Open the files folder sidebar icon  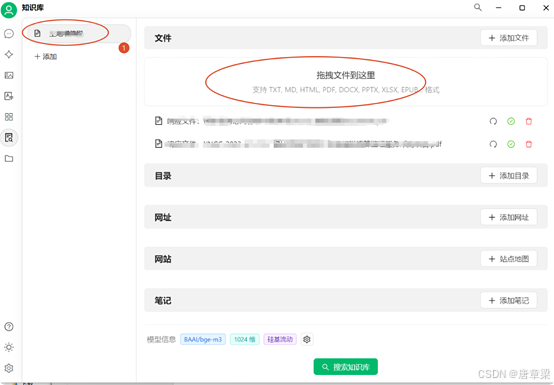pyautogui.click(x=9, y=159)
